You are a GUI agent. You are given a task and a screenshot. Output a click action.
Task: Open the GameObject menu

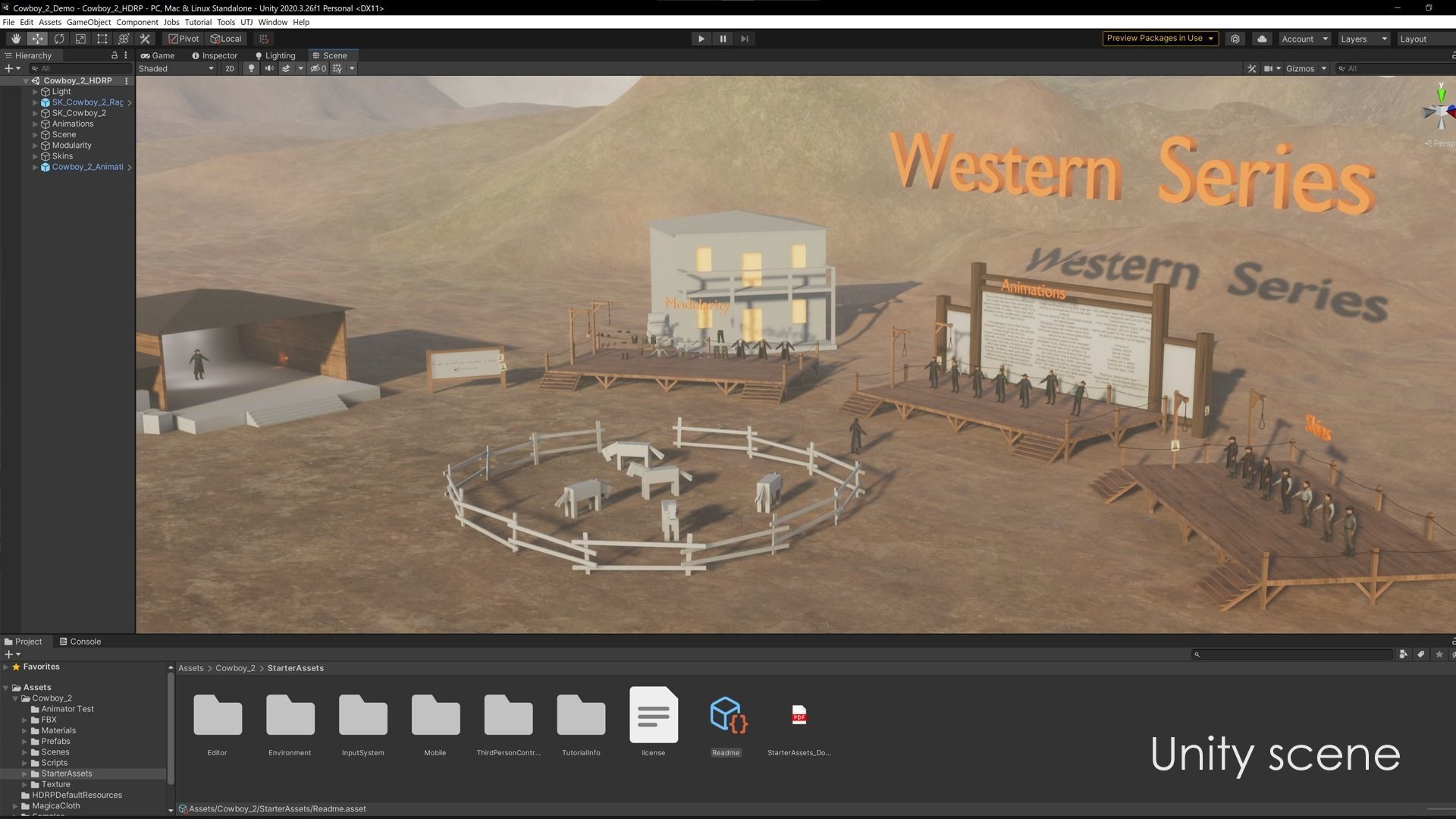pyautogui.click(x=89, y=22)
